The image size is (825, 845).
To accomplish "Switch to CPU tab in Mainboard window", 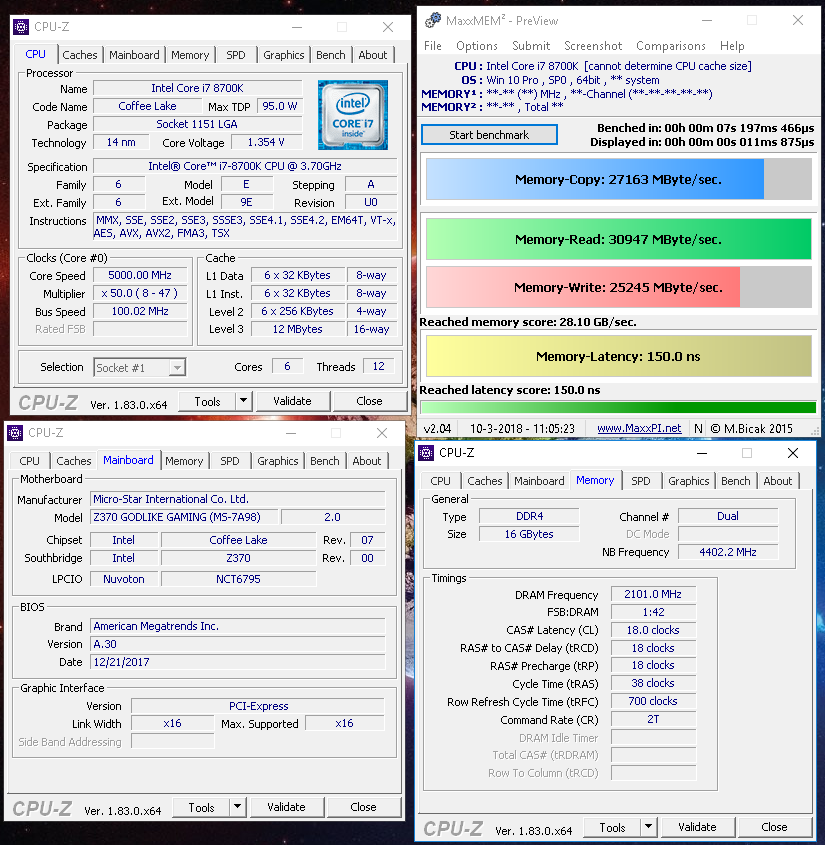I will [x=30, y=461].
